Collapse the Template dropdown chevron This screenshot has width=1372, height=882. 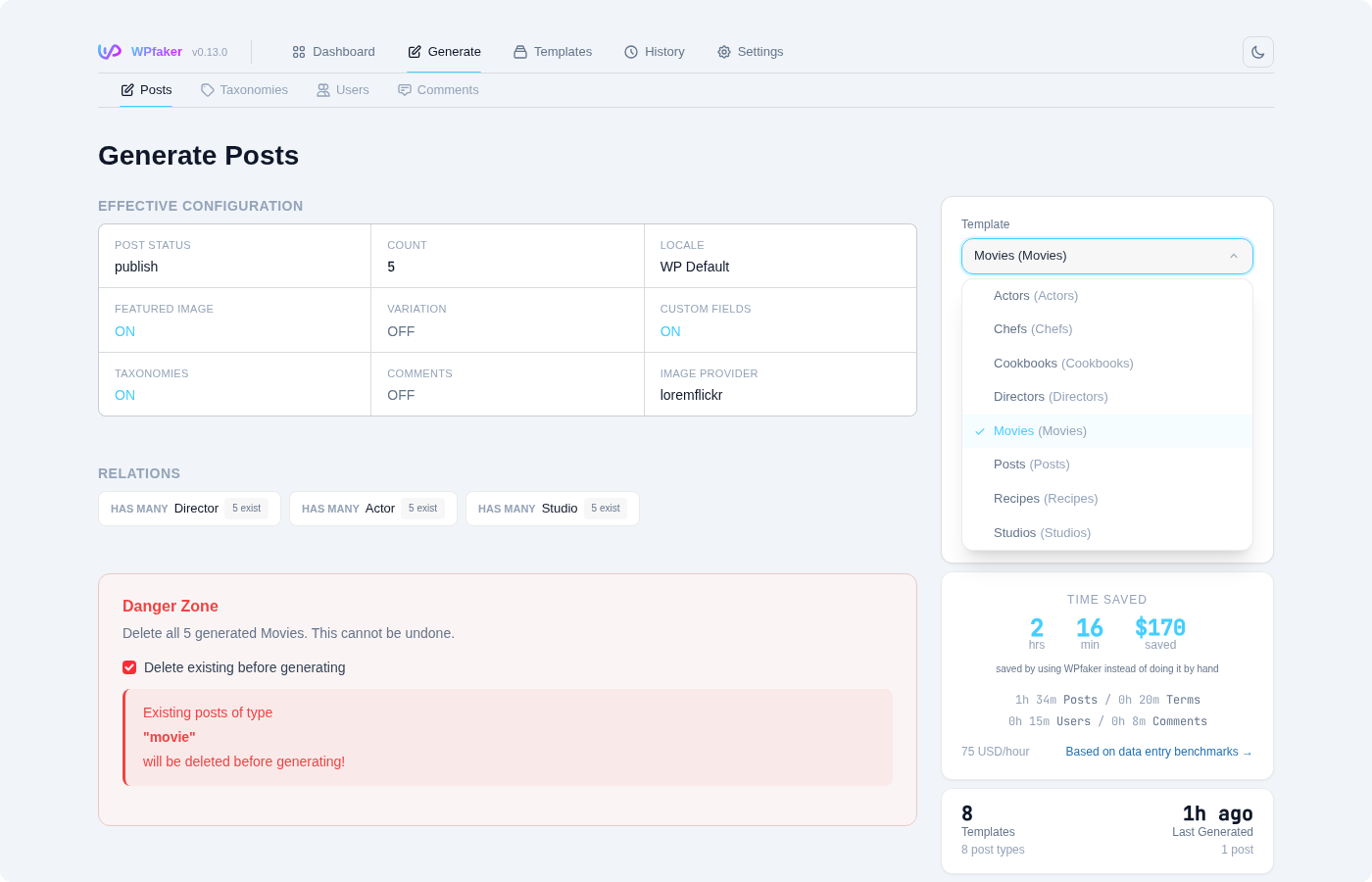pos(1234,256)
